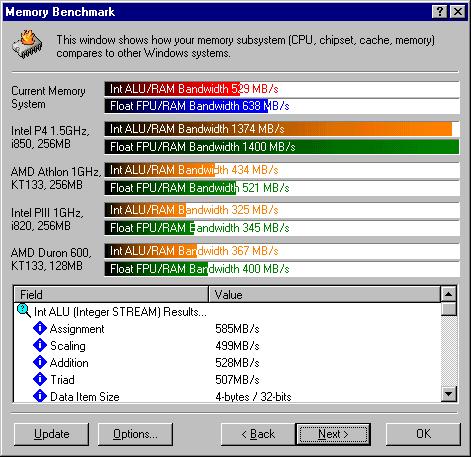The height and width of the screenshot is (457, 471).
Task: Click the Field column header
Action: 111,294
